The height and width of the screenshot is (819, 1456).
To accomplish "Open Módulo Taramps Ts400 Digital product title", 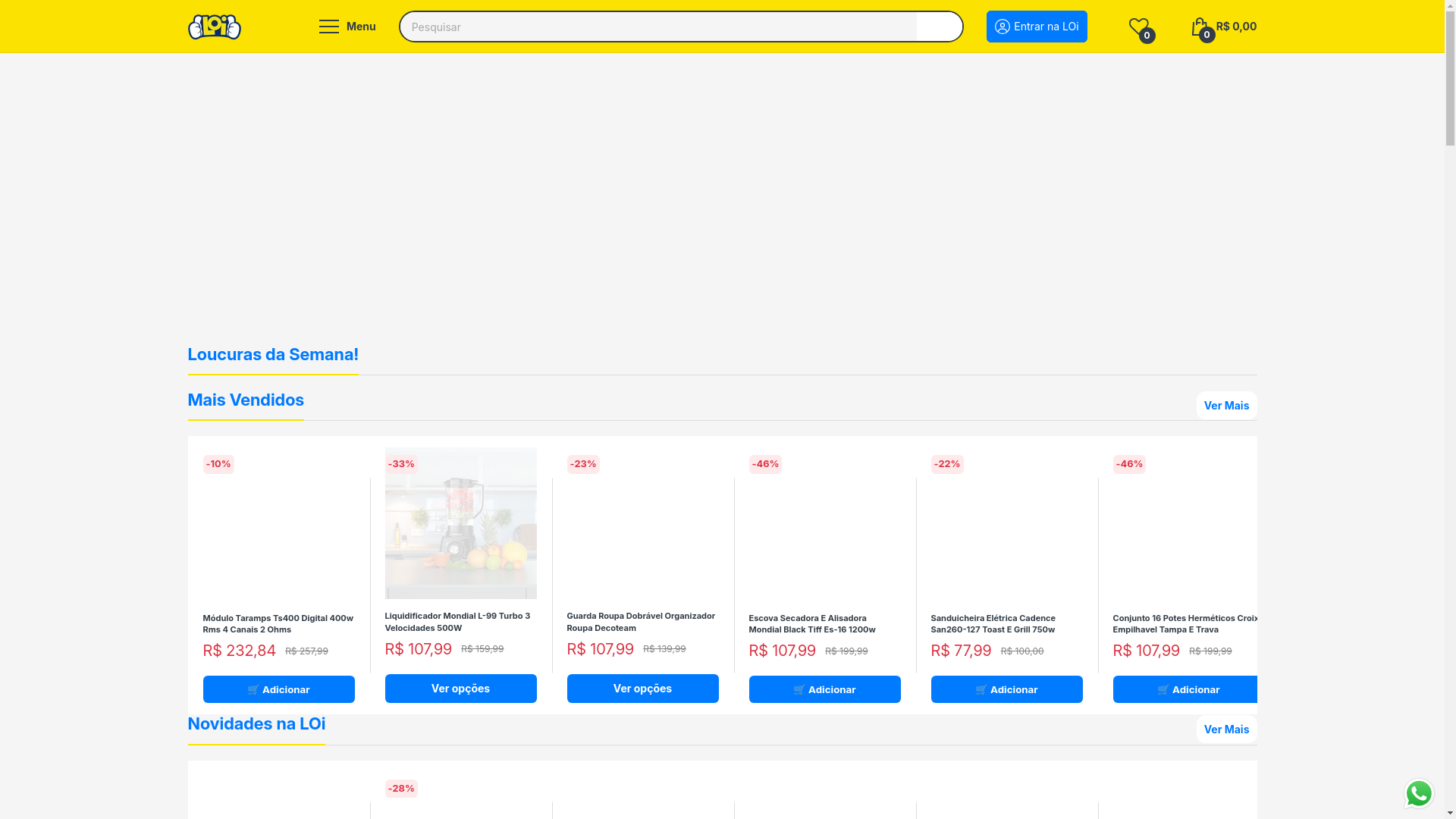I will click(x=278, y=624).
